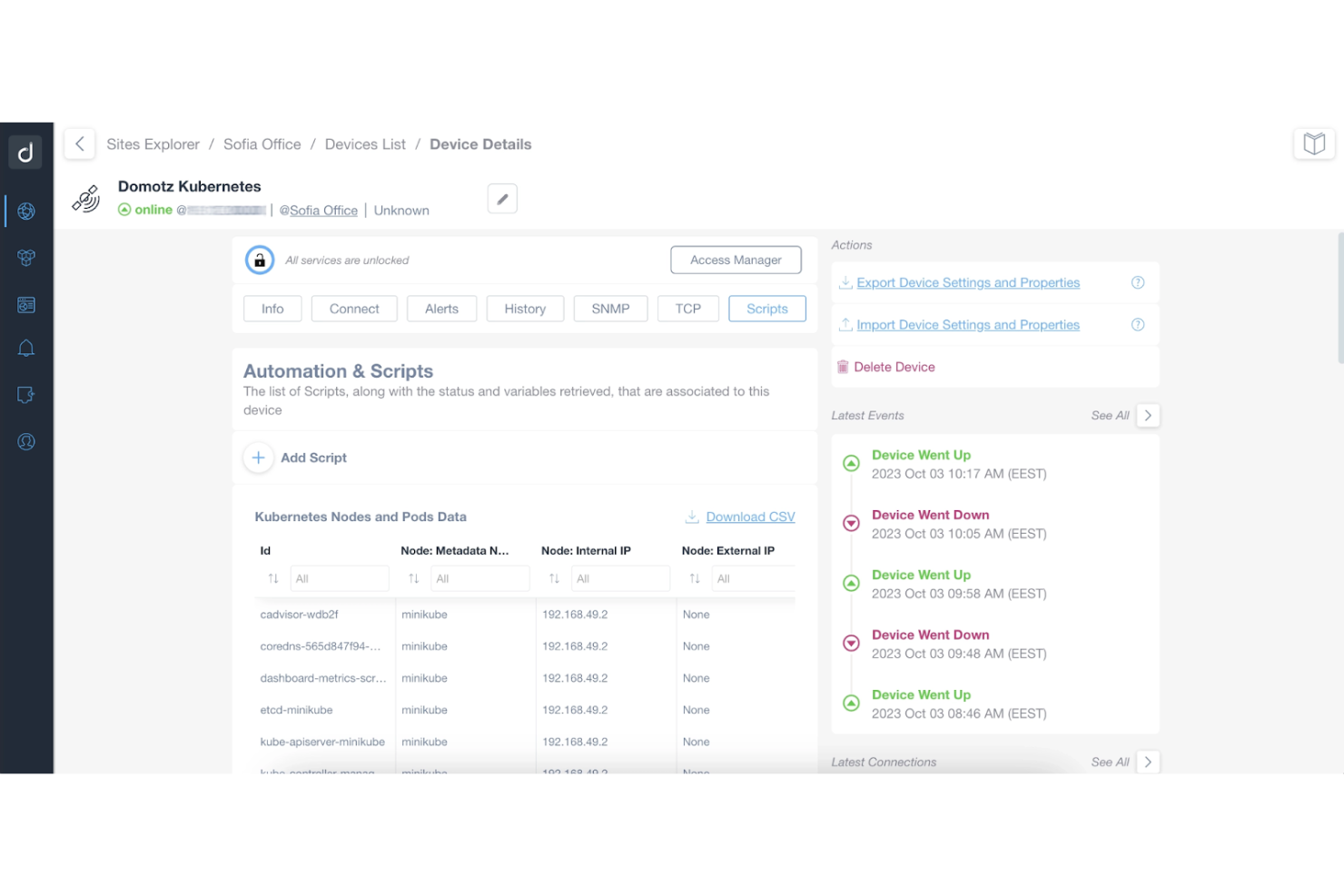Switch to the History tab
This screenshot has height=896, width=1344.
(x=525, y=310)
